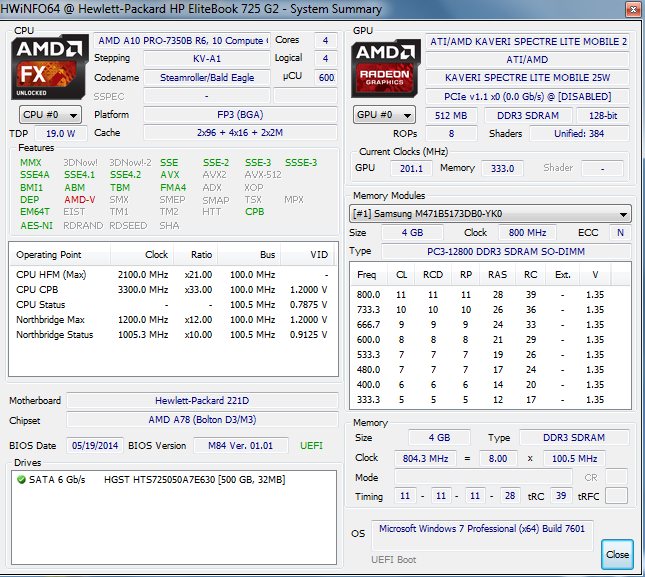Click the empty Mode field under Memory
This screenshot has height=577, width=645.
click(483, 477)
